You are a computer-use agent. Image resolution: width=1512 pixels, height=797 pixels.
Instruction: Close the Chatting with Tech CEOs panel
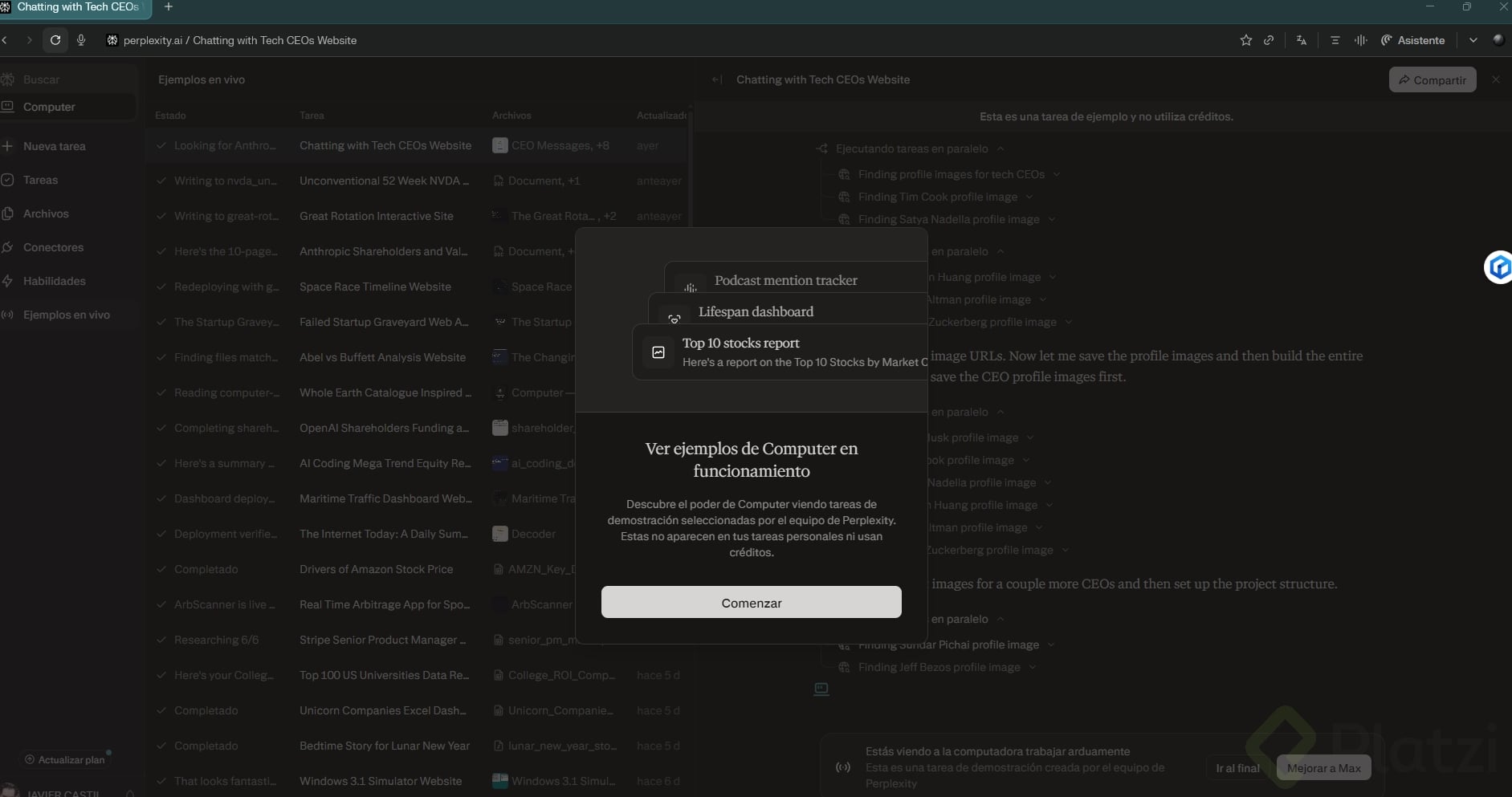(1496, 79)
